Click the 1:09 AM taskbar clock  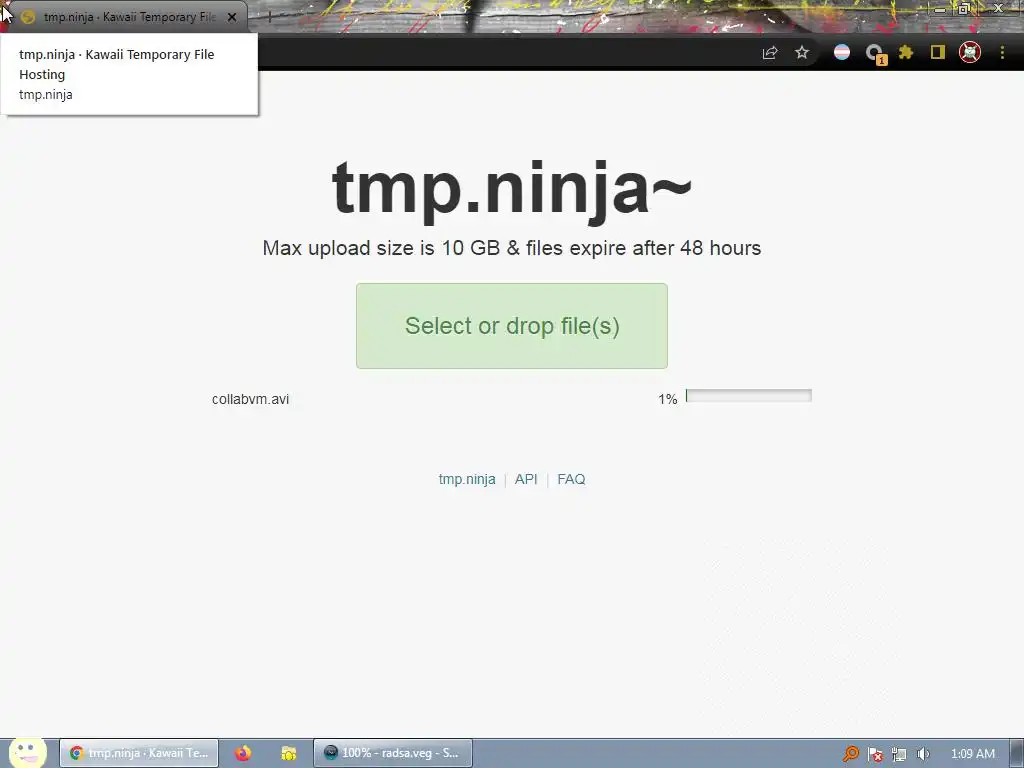(973, 754)
